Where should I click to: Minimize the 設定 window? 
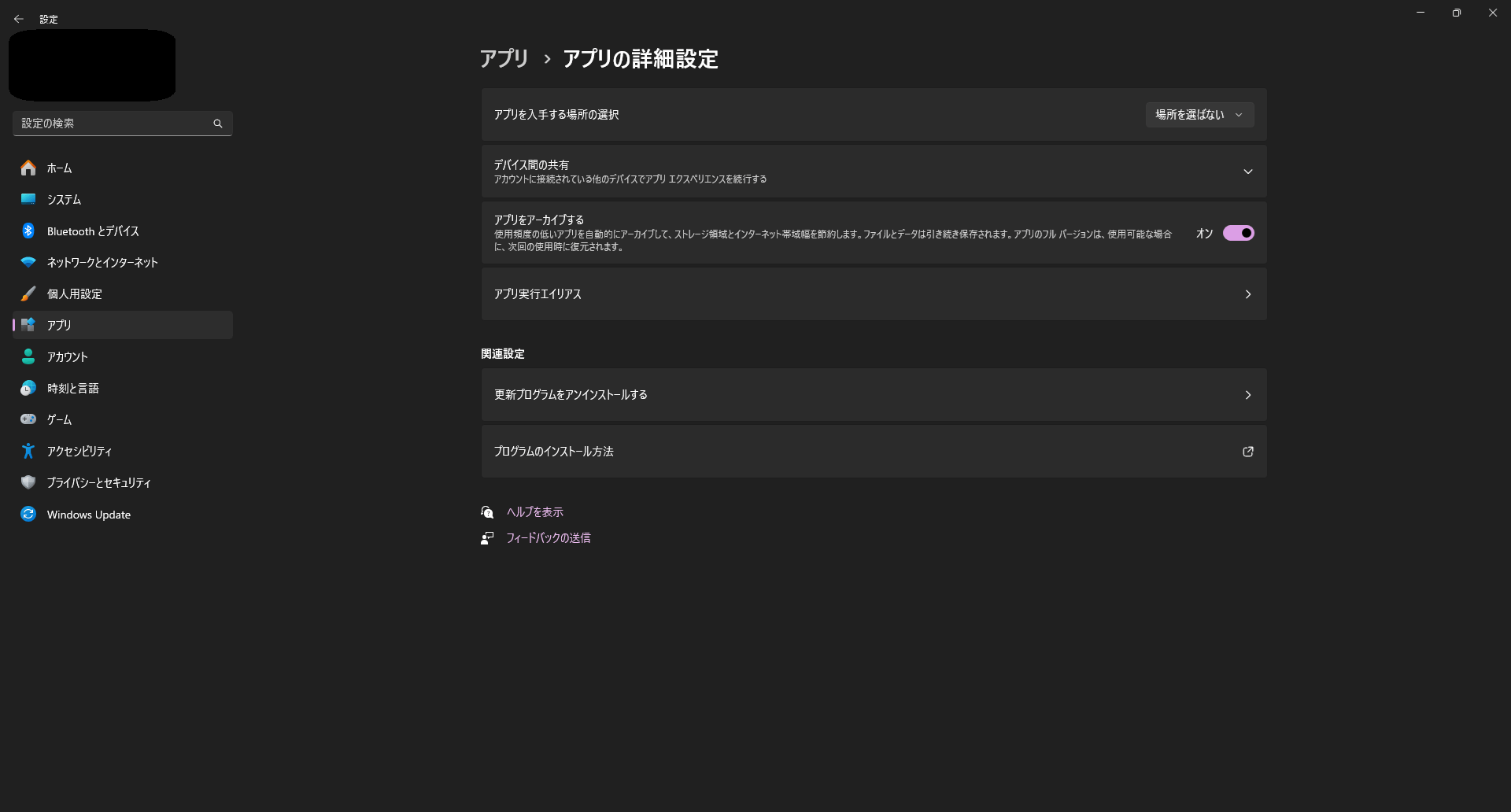click(1420, 13)
